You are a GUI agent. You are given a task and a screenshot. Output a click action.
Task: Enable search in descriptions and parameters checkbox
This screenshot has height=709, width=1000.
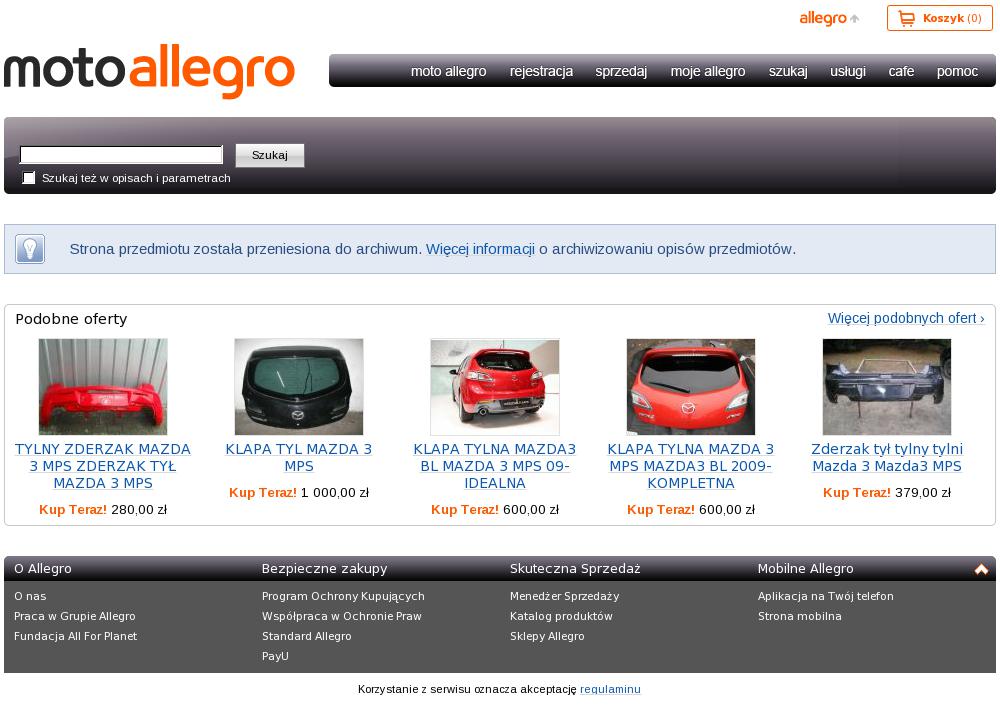tap(29, 178)
